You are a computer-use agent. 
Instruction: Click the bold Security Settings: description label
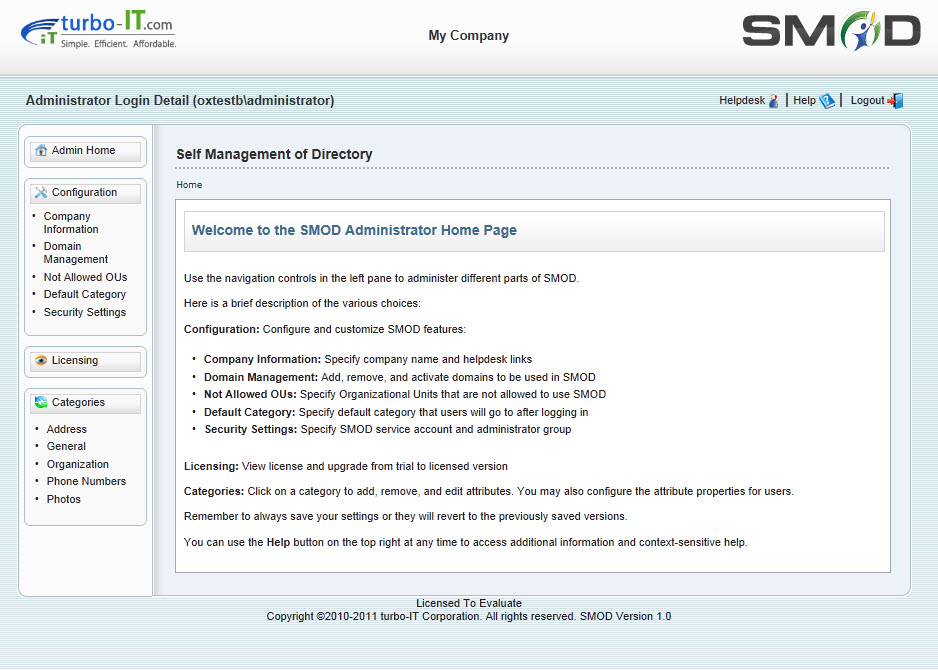coord(251,429)
